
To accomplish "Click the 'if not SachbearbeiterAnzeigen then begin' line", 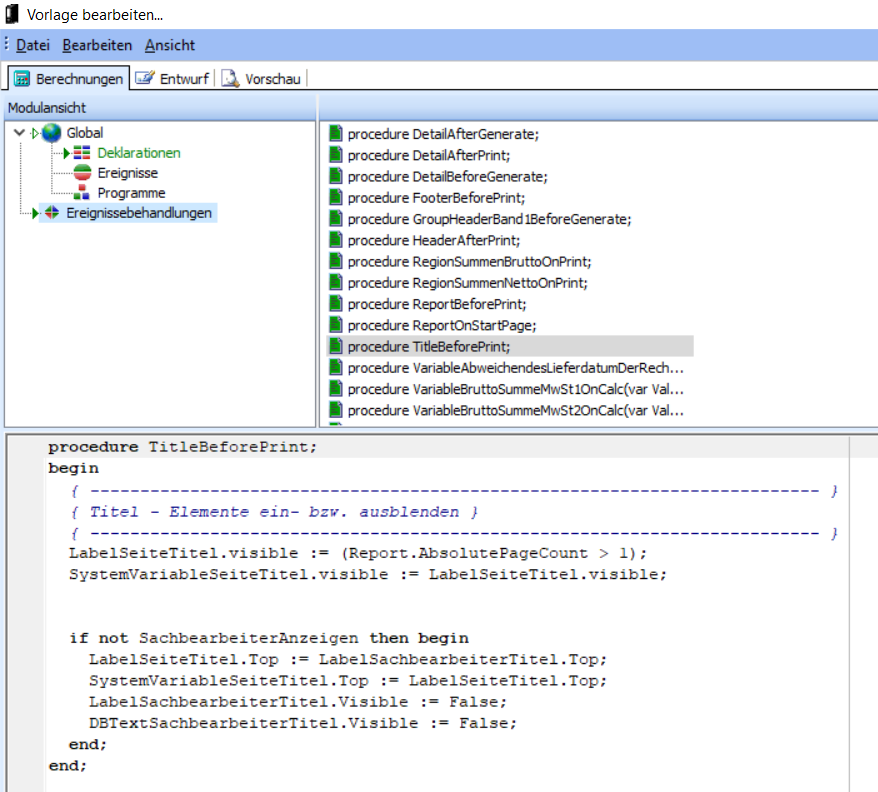I will (x=269, y=639).
